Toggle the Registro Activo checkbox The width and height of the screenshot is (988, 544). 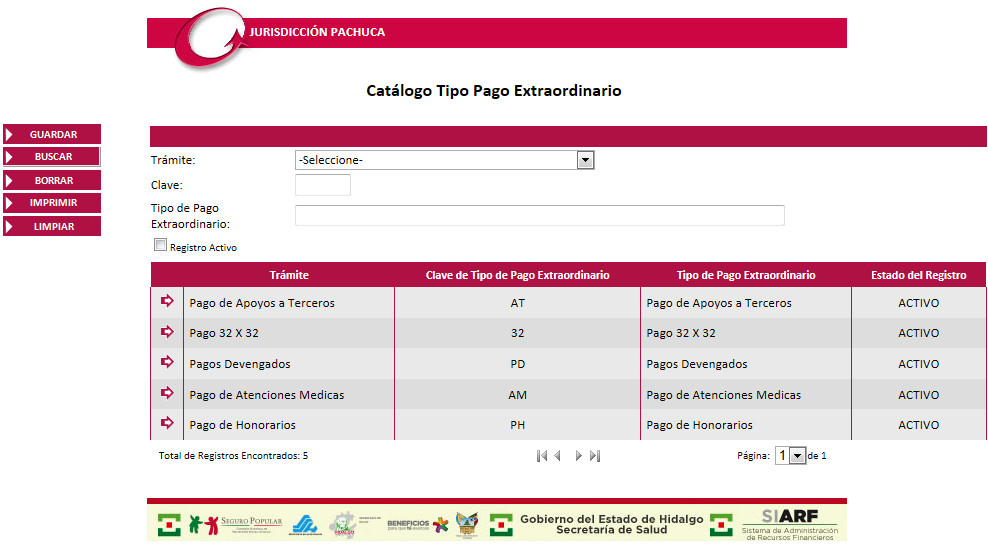[x=161, y=245]
